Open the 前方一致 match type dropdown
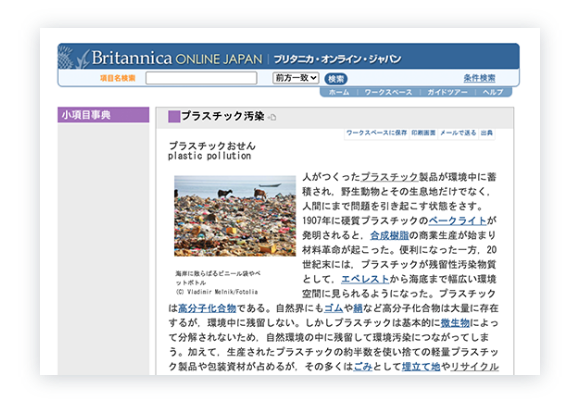Image resolution: width=580 pixels, height=408 pixels. tap(296, 78)
